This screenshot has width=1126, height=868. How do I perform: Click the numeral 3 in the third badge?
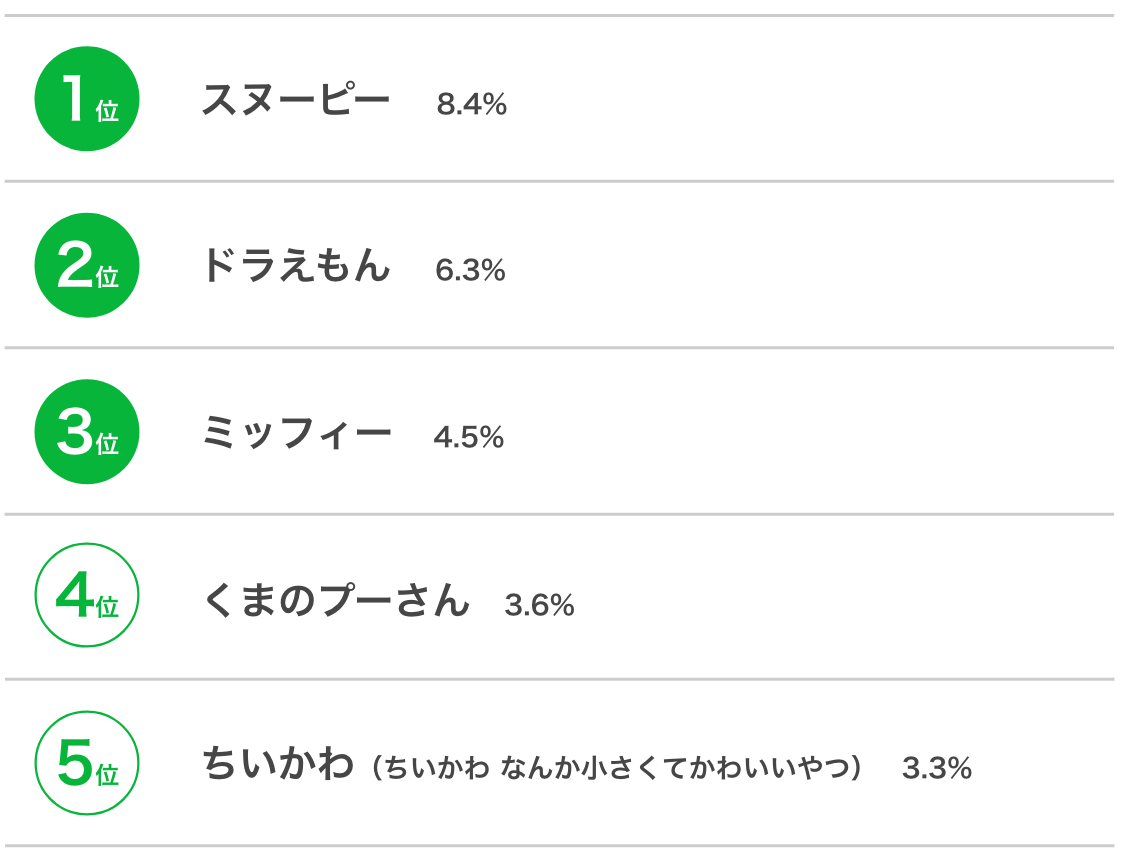75,431
